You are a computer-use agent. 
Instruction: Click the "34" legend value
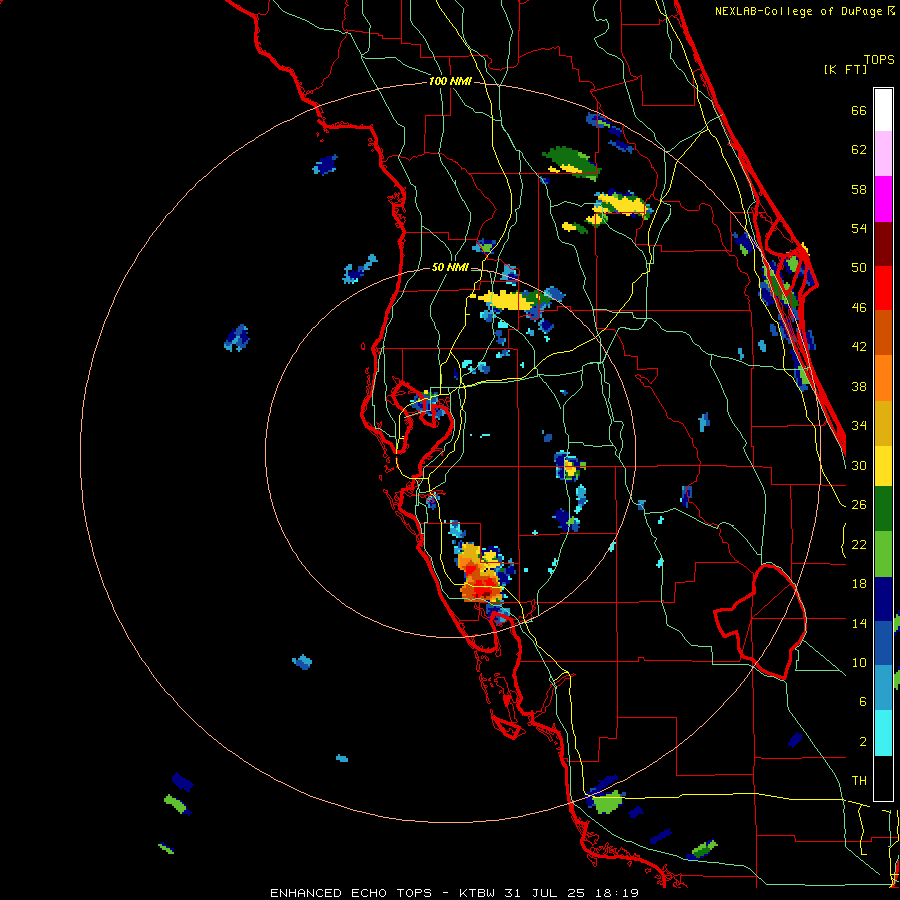859,426
